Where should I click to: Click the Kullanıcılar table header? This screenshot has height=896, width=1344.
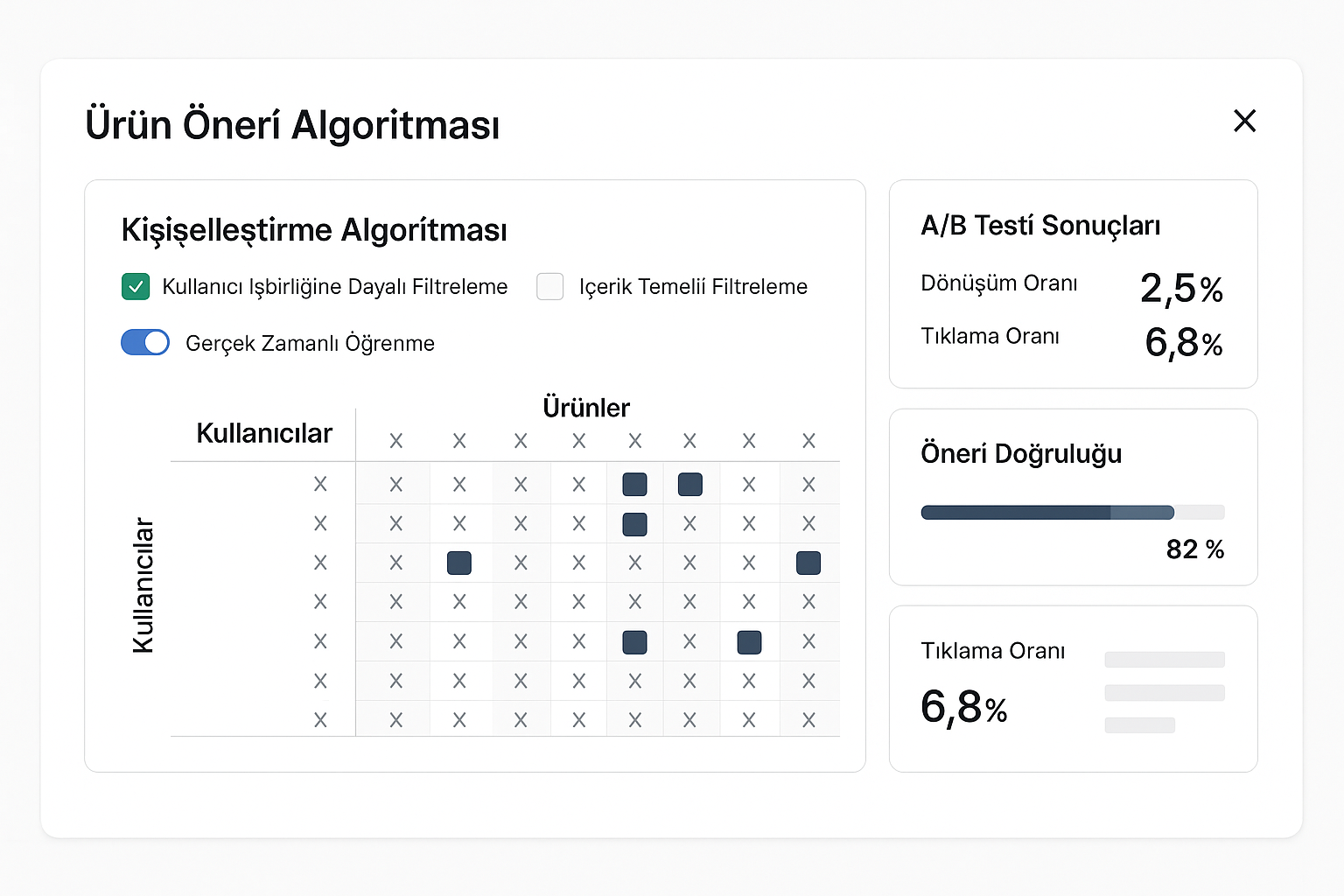click(x=264, y=433)
